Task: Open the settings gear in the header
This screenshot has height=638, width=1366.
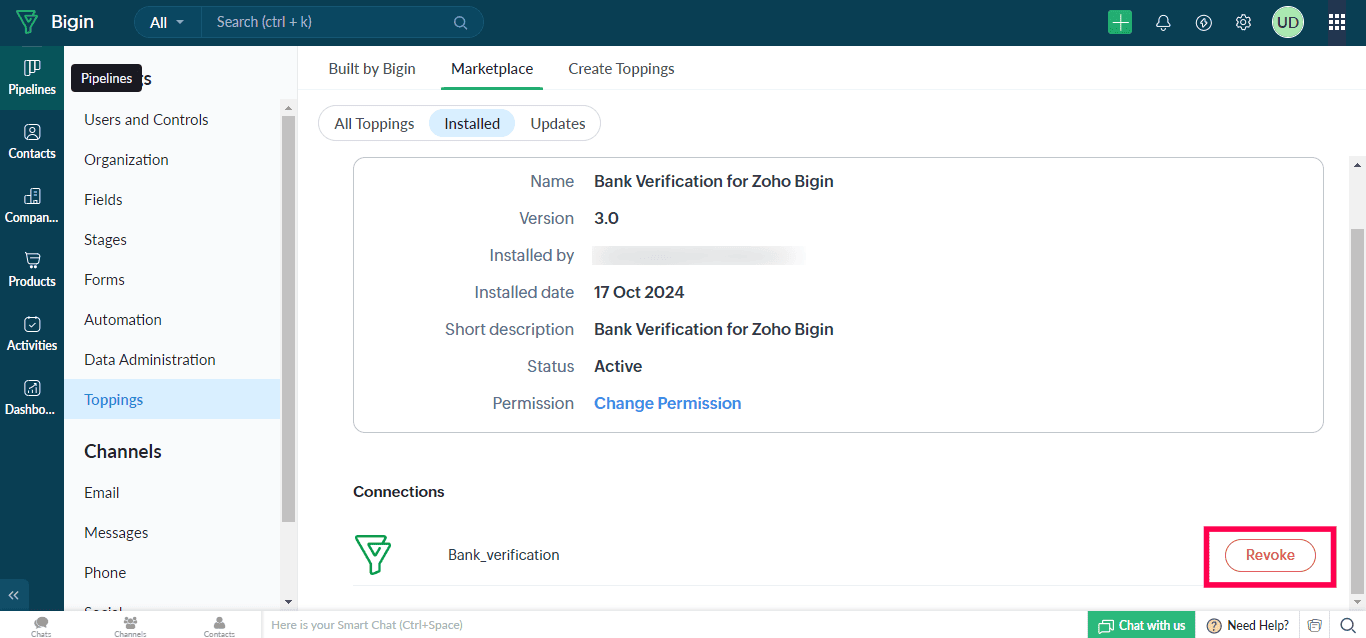Action: [1243, 22]
